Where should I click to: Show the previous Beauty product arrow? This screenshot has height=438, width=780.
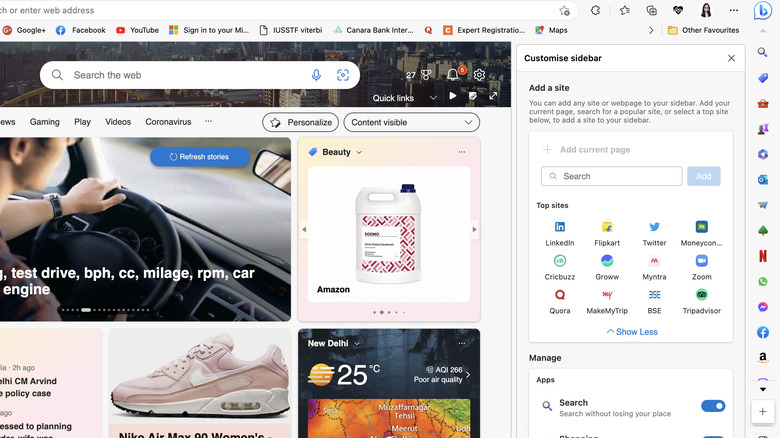[x=304, y=229]
